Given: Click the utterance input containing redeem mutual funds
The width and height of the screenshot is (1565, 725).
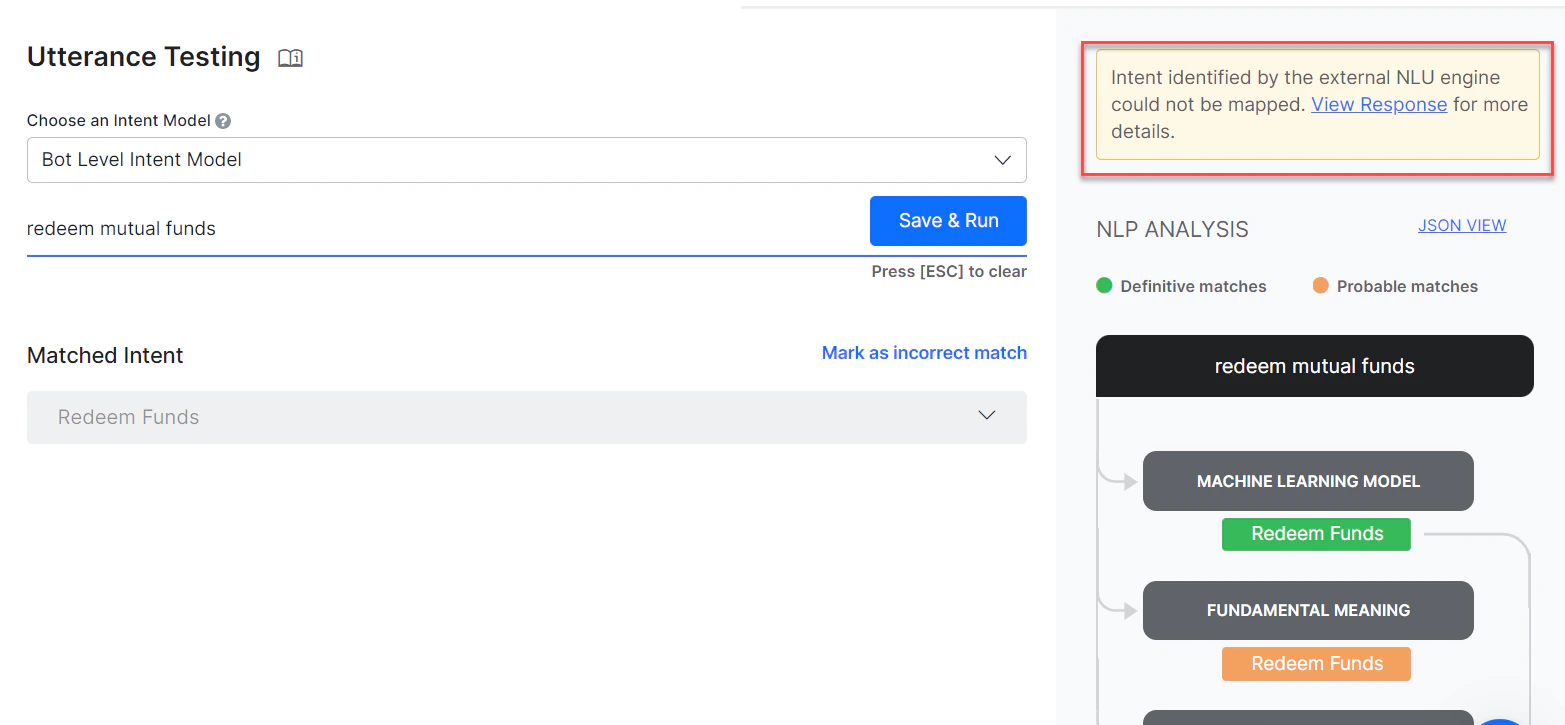Looking at the screenshot, I should [400, 228].
